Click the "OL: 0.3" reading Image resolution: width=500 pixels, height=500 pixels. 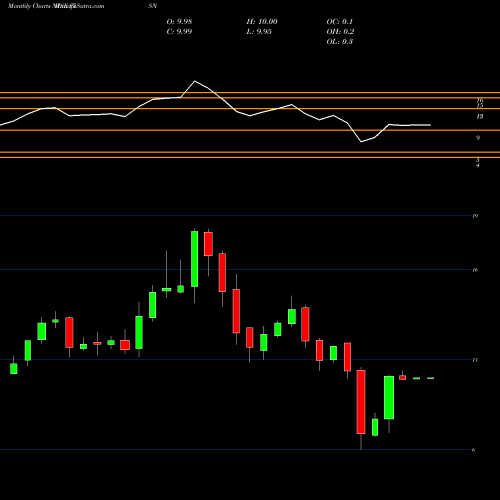tap(340, 42)
